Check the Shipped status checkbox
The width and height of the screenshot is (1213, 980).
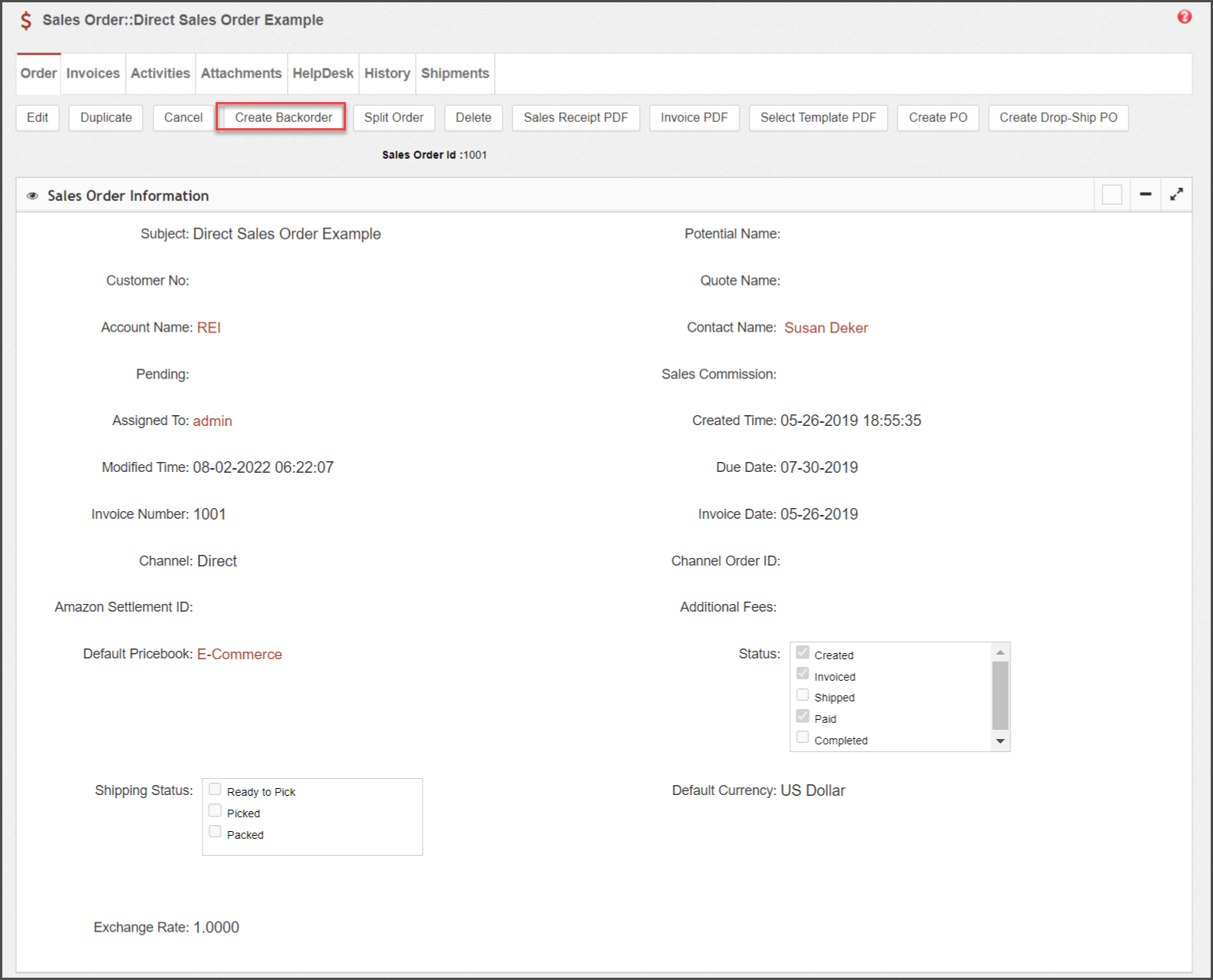803,695
